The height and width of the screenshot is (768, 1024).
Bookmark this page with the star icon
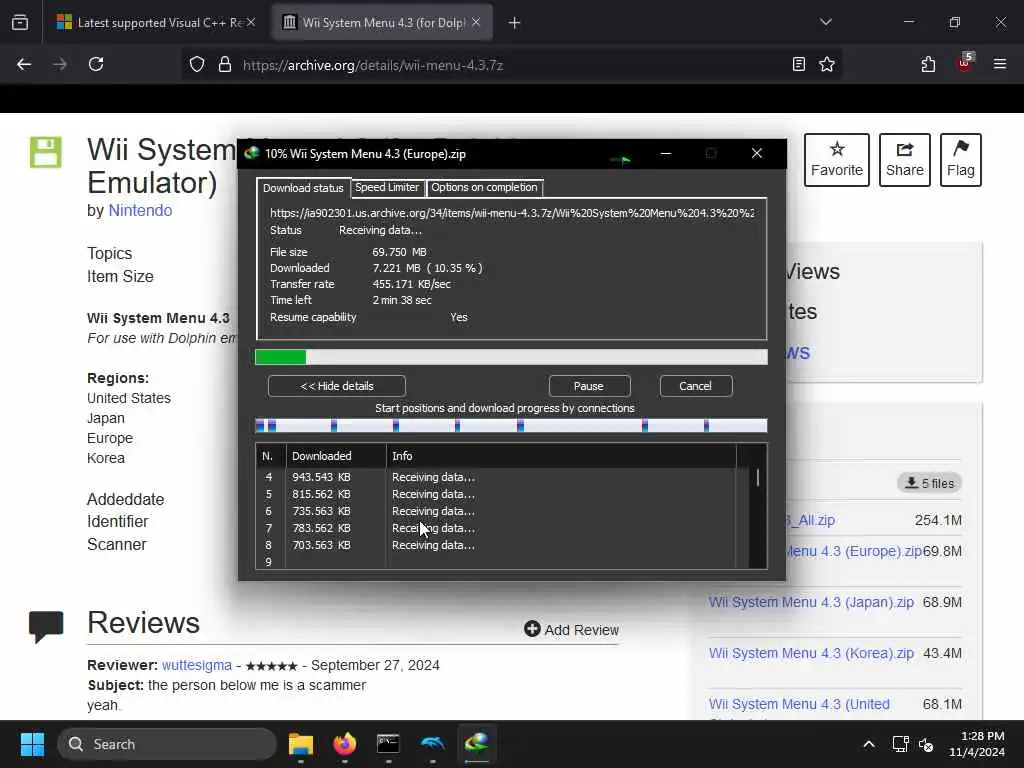pos(827,64)
